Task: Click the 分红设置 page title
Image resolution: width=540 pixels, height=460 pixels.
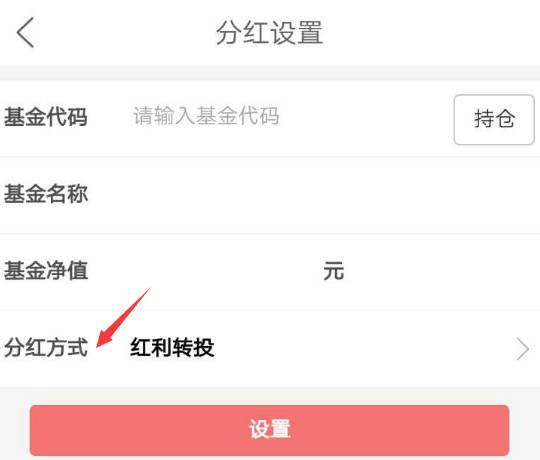Action: pyautogui.click(x=270, y=33)
